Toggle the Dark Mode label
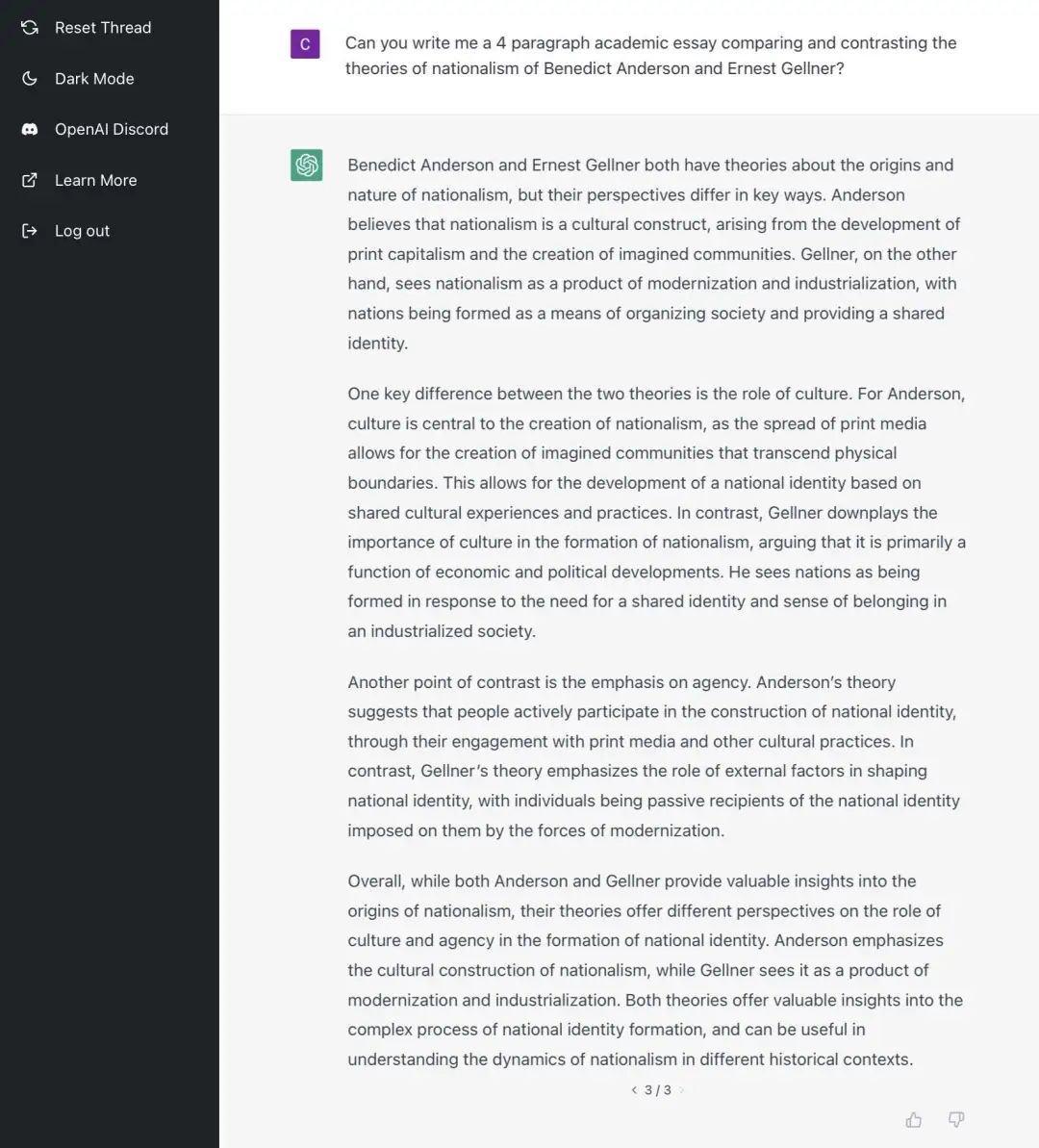1039x1148 pixels. [x=94, y=79]
